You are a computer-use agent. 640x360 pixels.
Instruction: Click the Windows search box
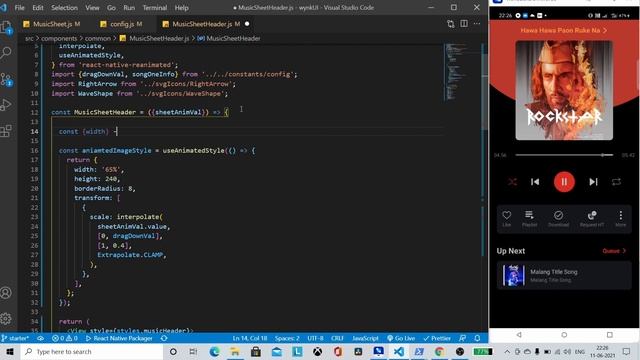pos(91,351)
